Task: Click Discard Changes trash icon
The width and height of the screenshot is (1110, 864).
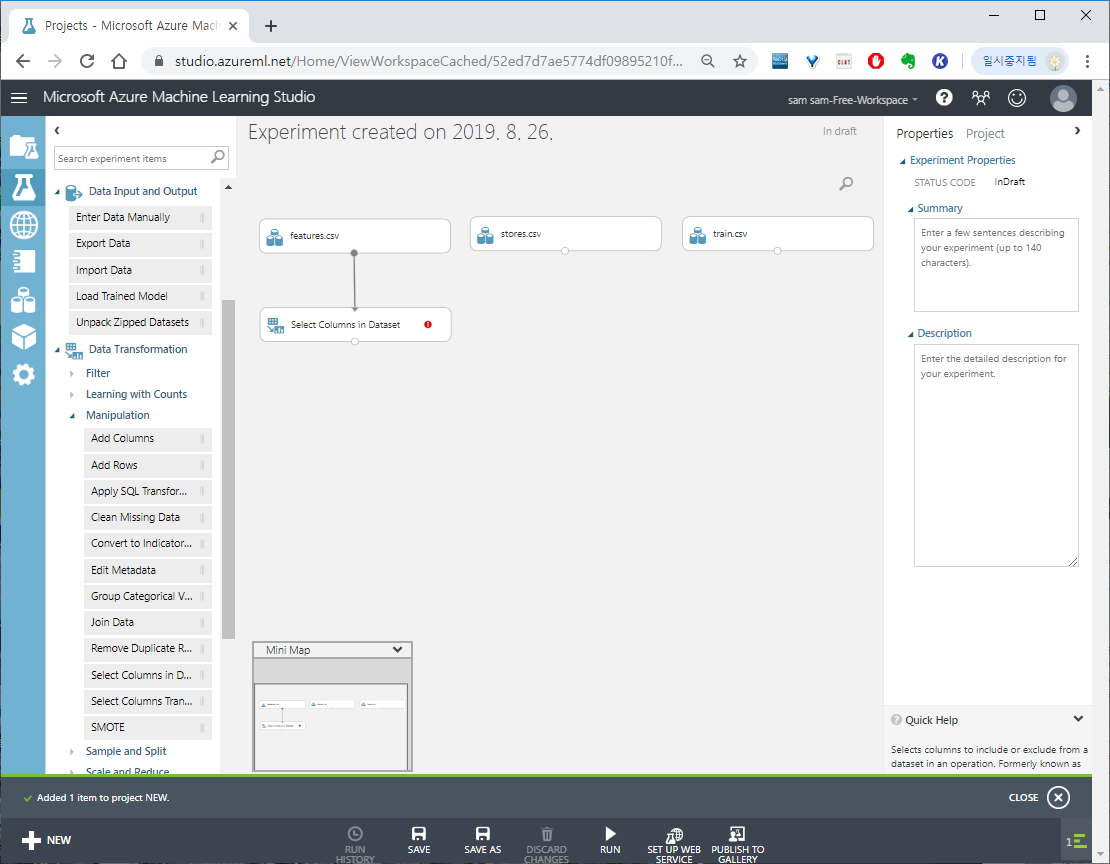Action: coord(547,834)
